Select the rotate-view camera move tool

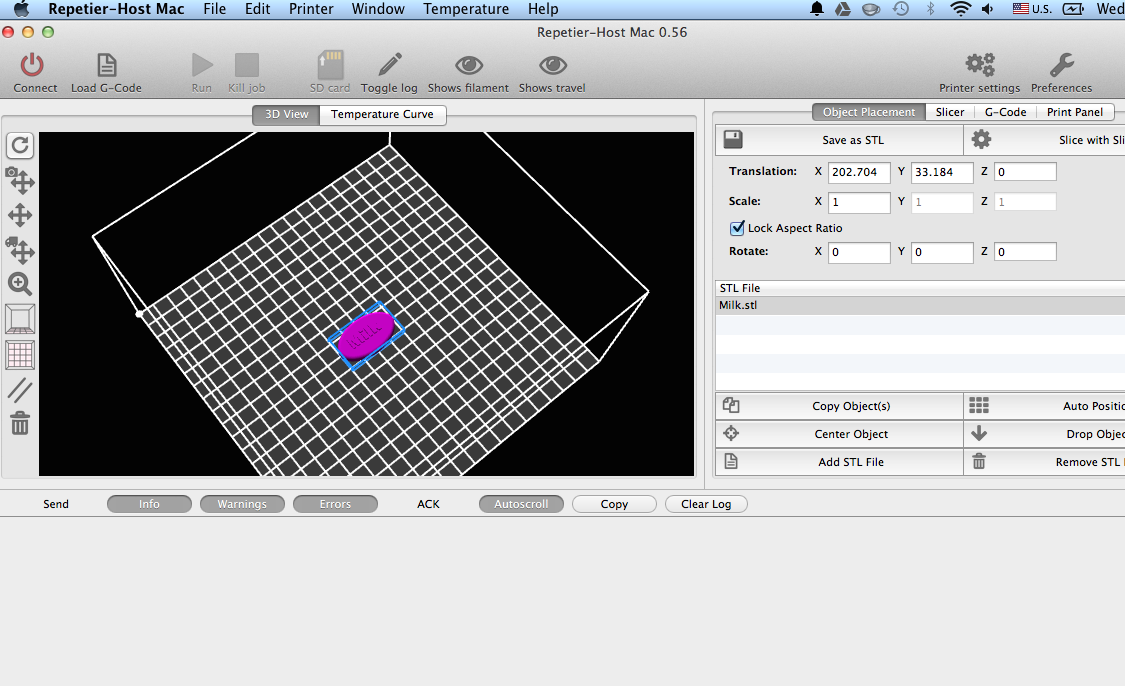pos(20,180)
